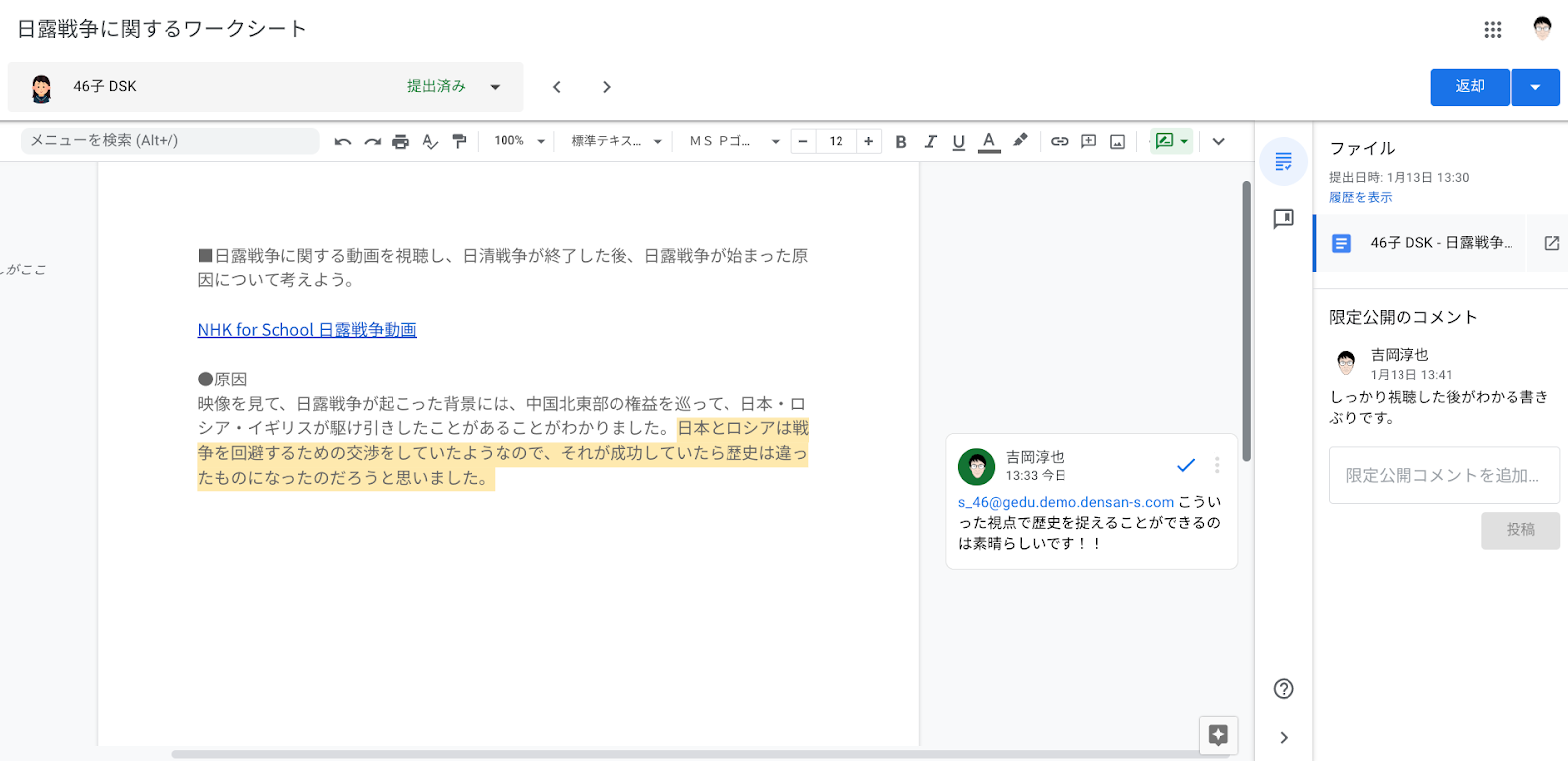Screen dimensions: 1568x761
Task: Click the 限定公開のコメント heading
Action: click(1402, 317)
